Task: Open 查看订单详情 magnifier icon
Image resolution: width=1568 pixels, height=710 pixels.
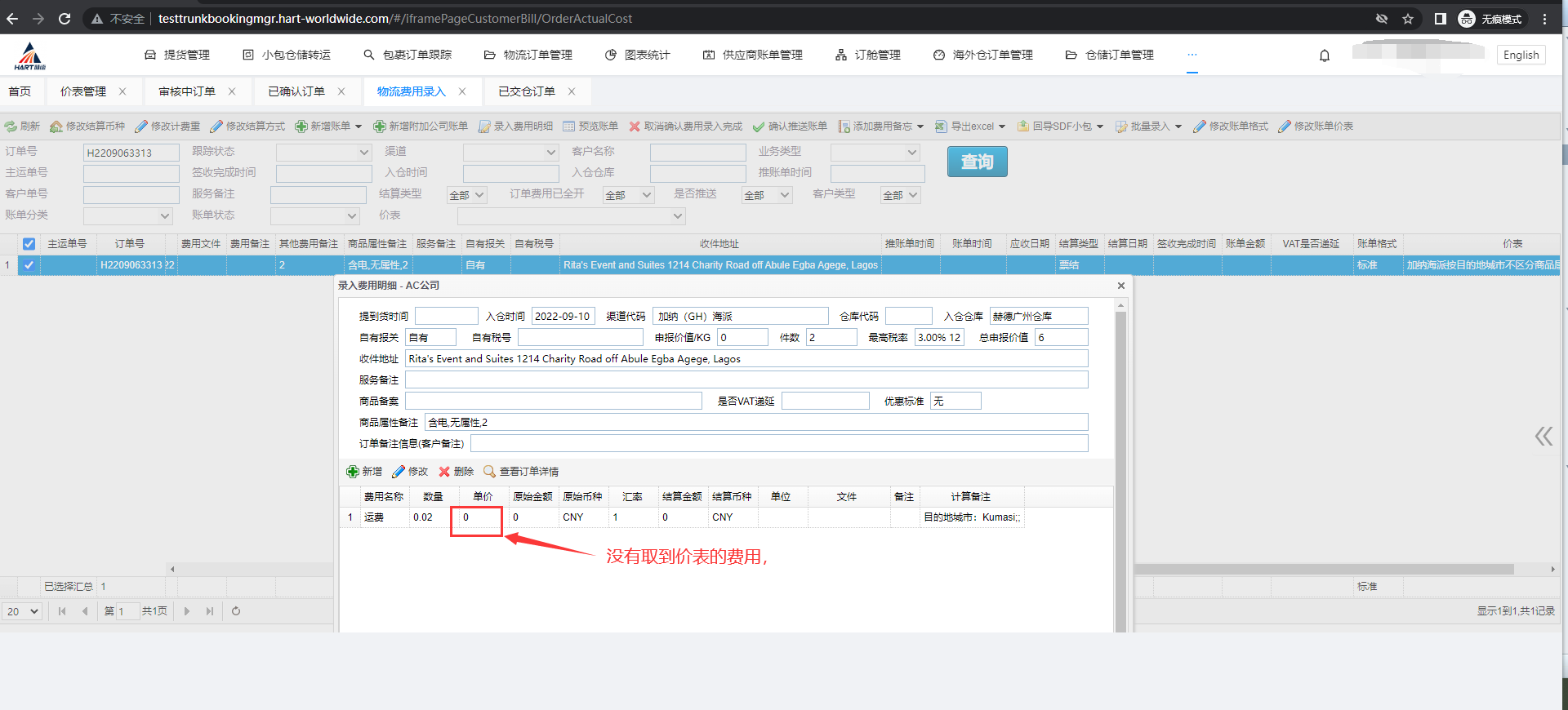Action: (x=490, y=472)
